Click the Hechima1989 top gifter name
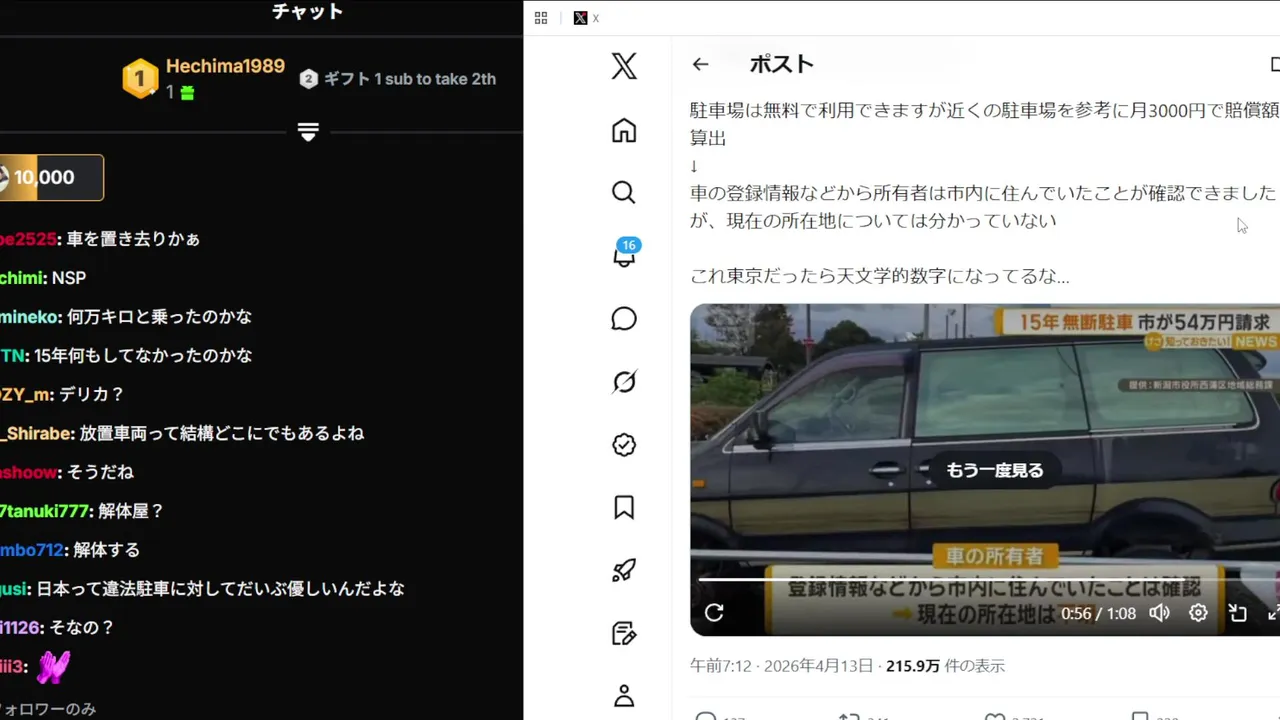The width and height of the screenshot is (1280, 720). (x=225, y=66)
